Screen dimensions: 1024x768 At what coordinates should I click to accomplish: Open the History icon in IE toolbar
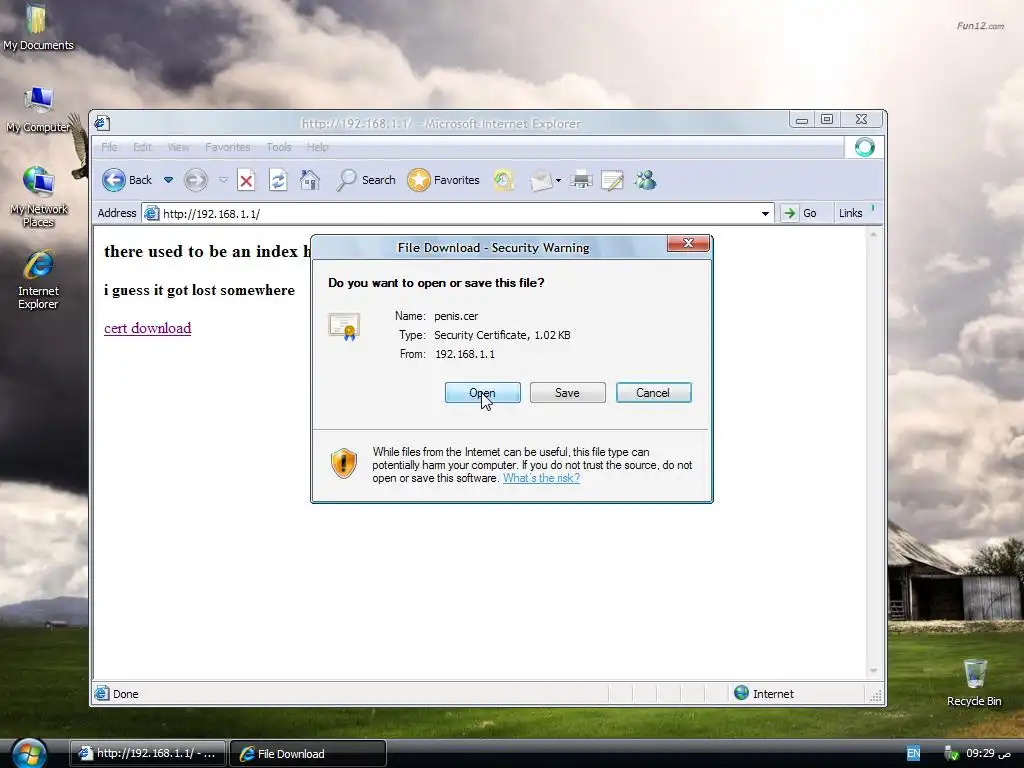(x=504, y=180)
